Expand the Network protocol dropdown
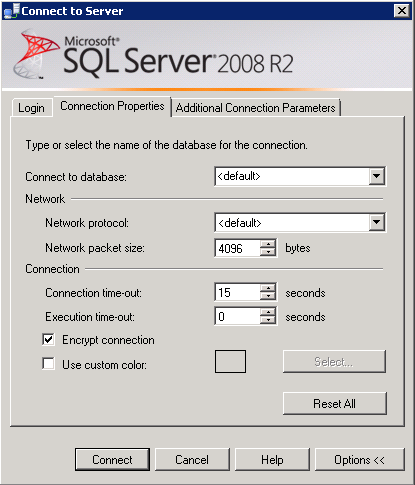The image size is (415, 485). 377,222
